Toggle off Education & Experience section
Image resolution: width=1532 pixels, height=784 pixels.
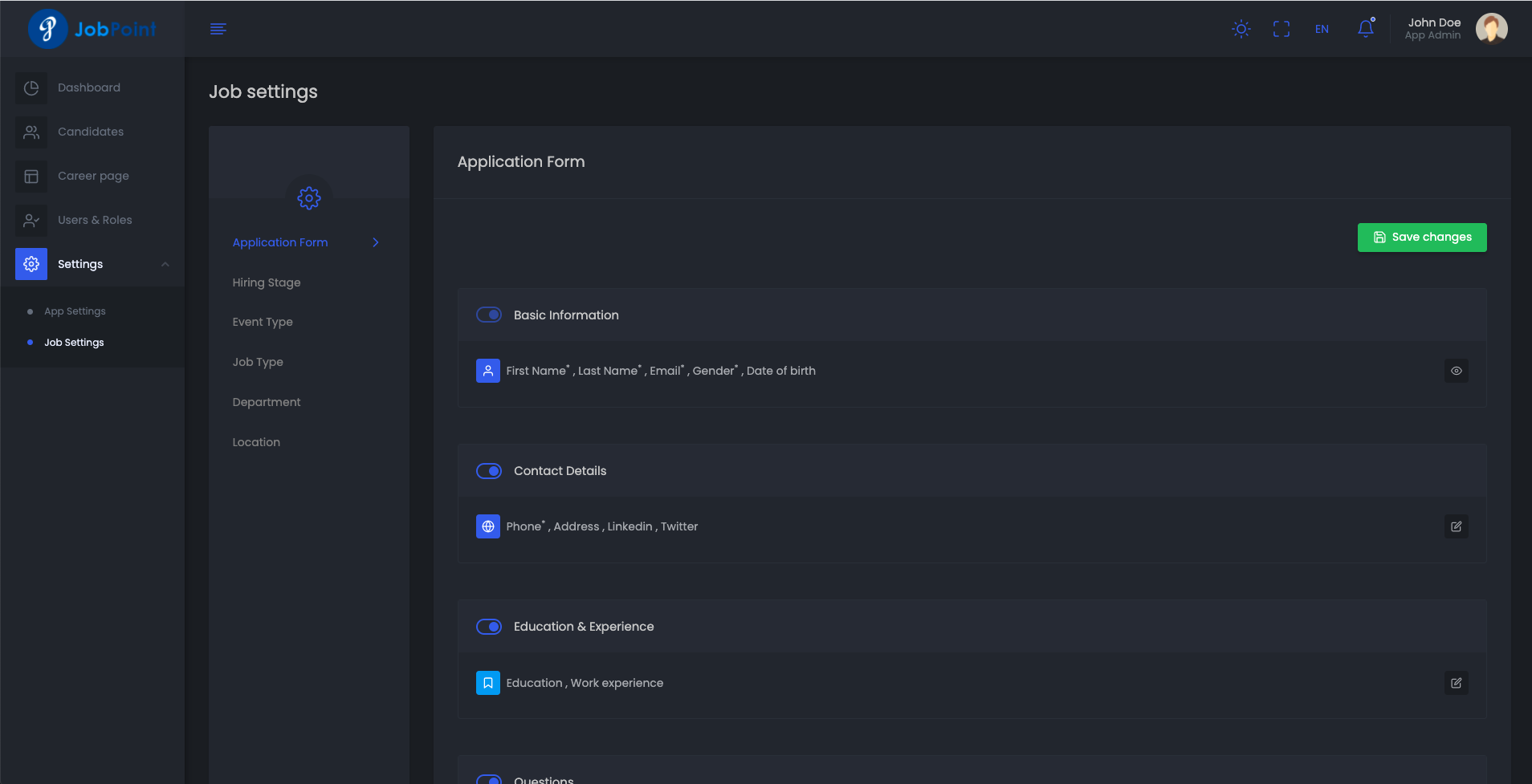tap(489, 627)
